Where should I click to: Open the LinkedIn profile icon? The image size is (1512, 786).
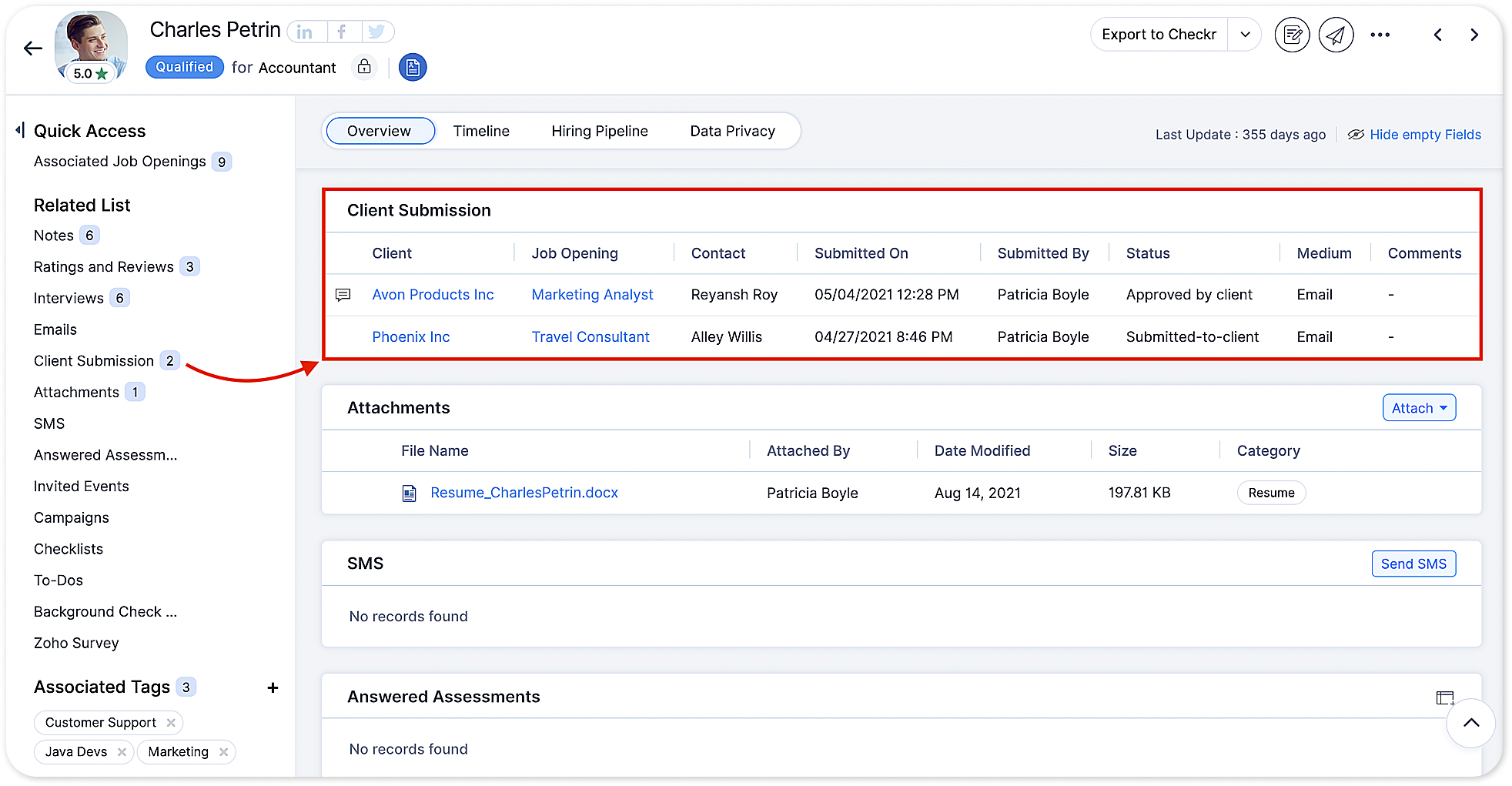coord(306,32)
